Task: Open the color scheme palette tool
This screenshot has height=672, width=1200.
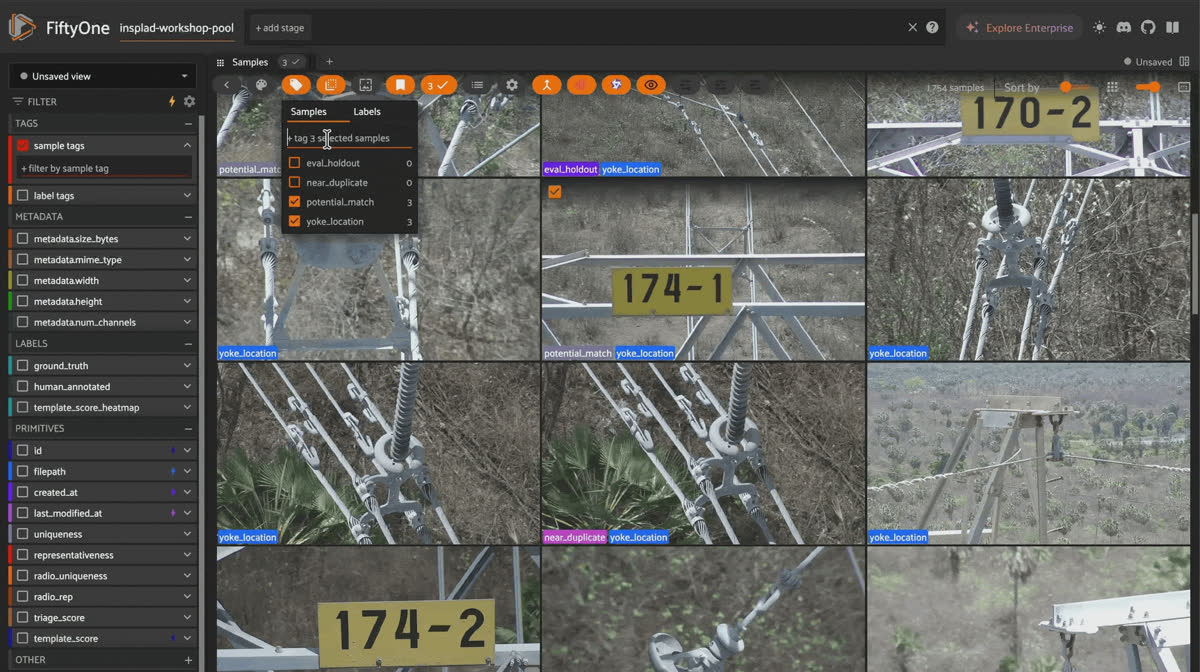Action: click(x=261, y=85)
